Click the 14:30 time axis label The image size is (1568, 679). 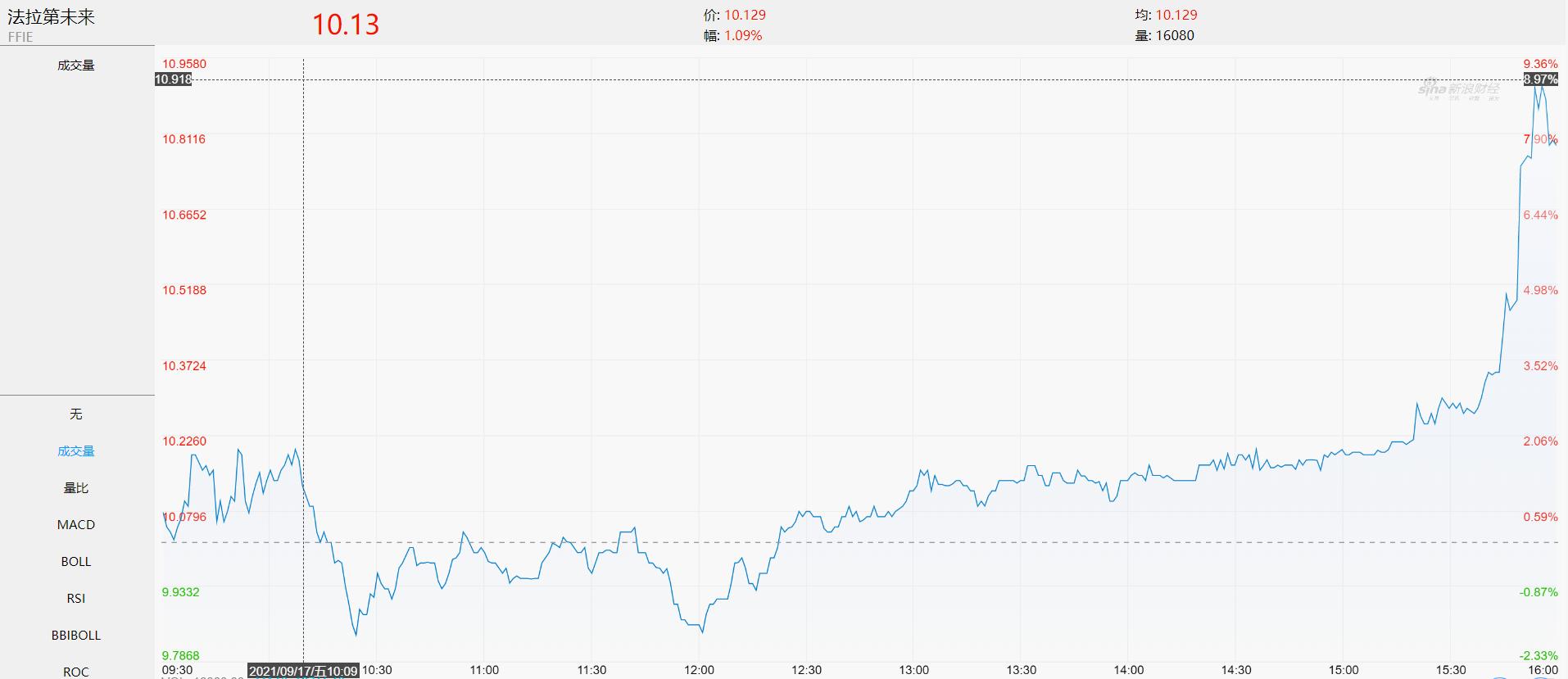(x=1236, y=670)
